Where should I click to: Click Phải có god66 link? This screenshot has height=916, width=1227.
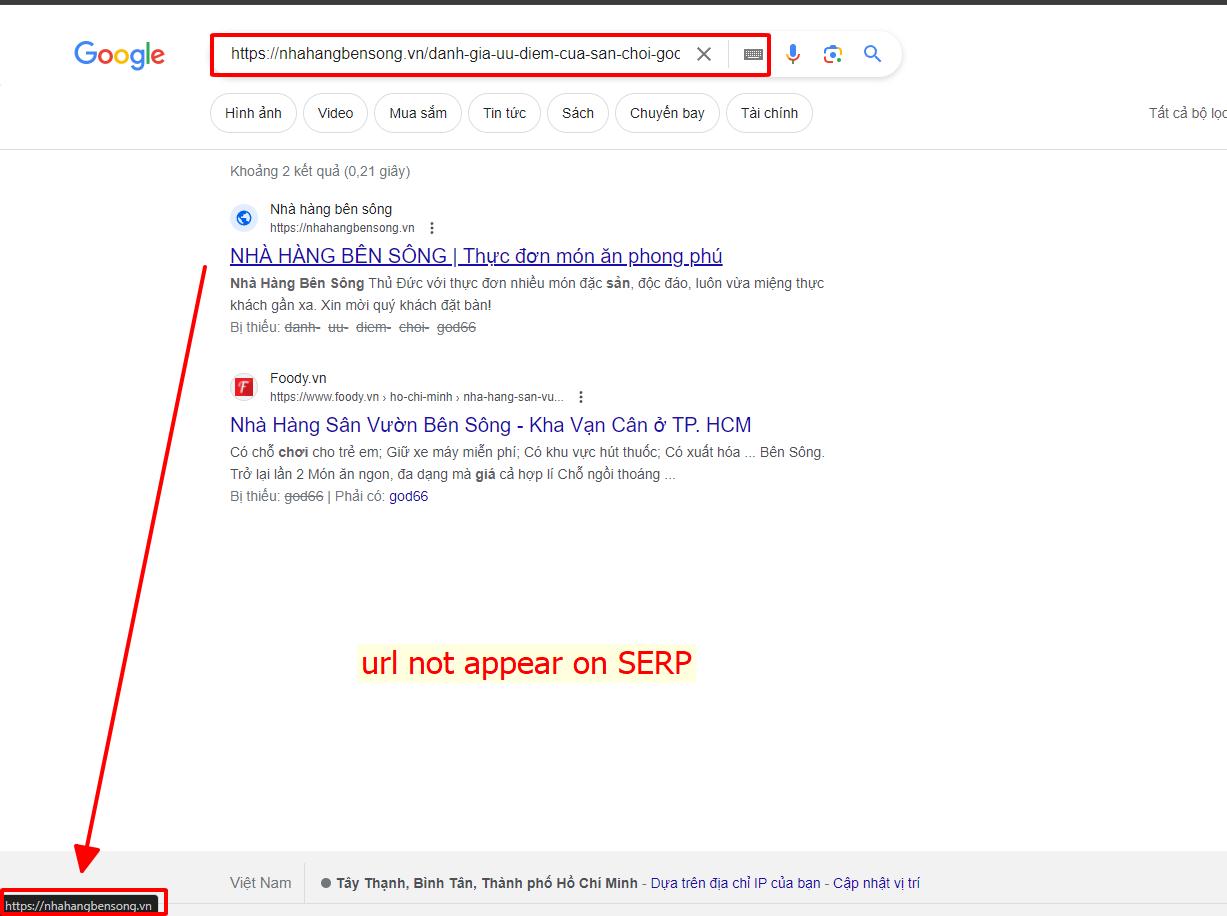click(408, 496)
